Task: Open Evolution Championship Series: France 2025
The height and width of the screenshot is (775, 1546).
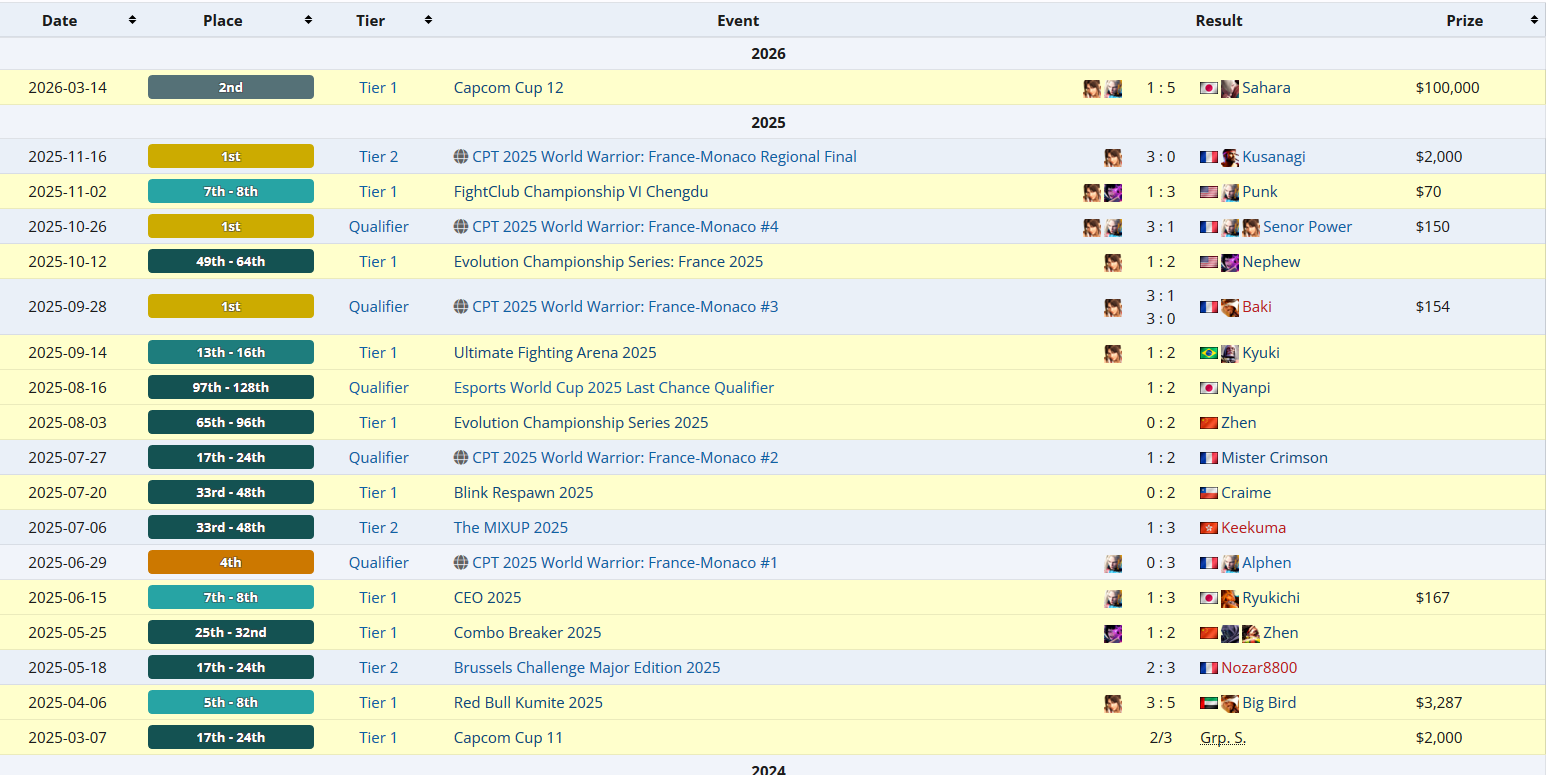Action: pos(608,262)
